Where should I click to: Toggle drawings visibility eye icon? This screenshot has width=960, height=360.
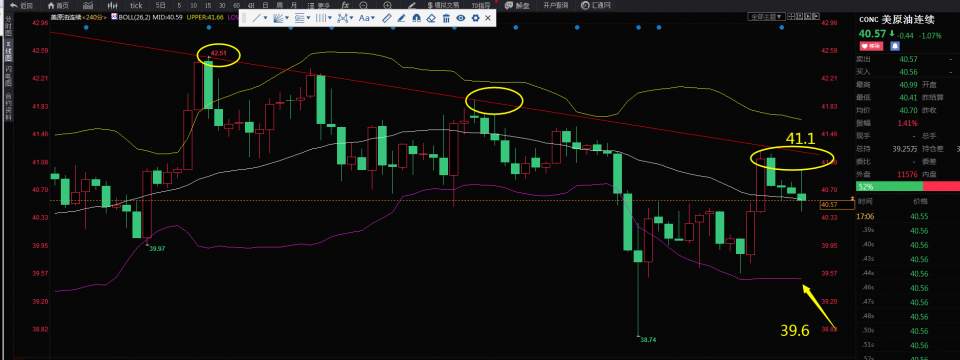point(460,18)
